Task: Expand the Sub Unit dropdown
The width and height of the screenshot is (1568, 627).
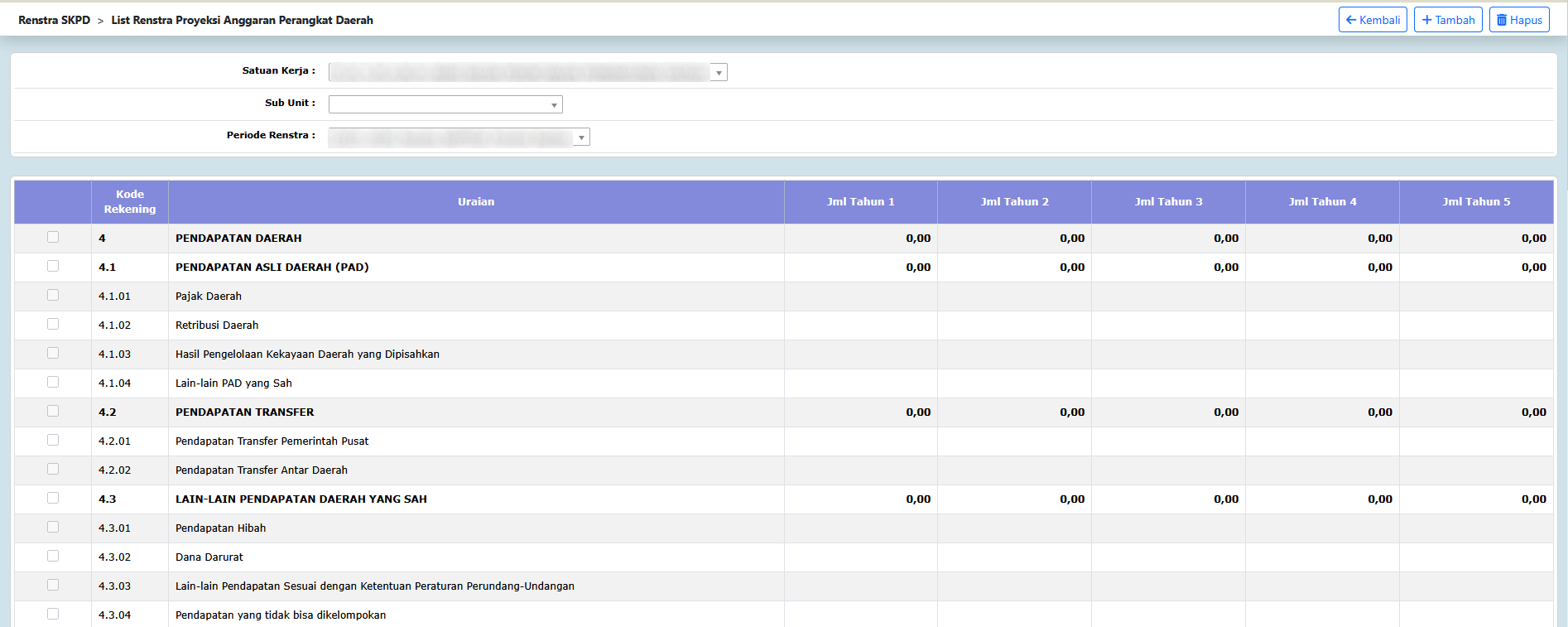Action: tap(445, 104)
